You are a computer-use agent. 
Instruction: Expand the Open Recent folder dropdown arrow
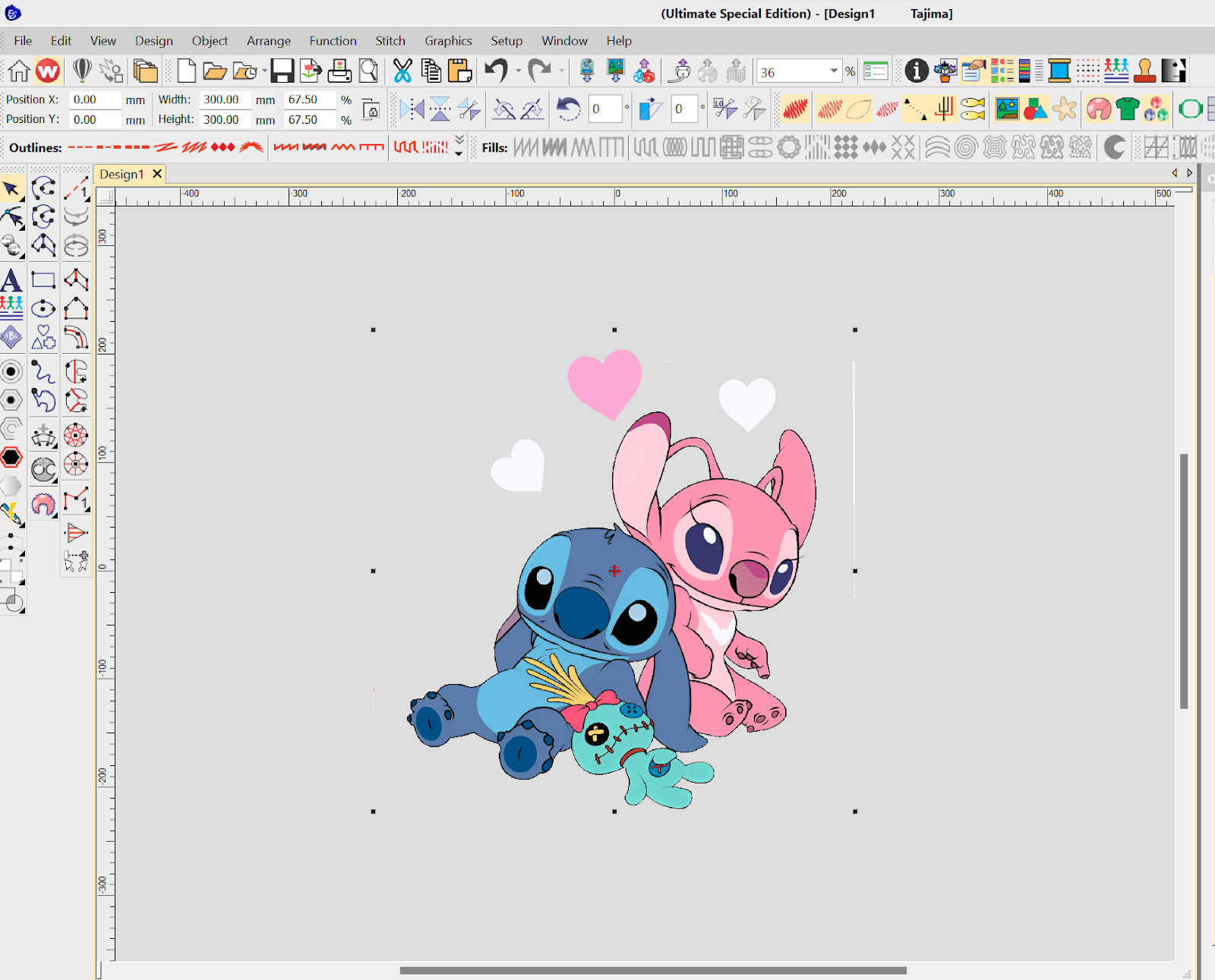pos(264,71)
